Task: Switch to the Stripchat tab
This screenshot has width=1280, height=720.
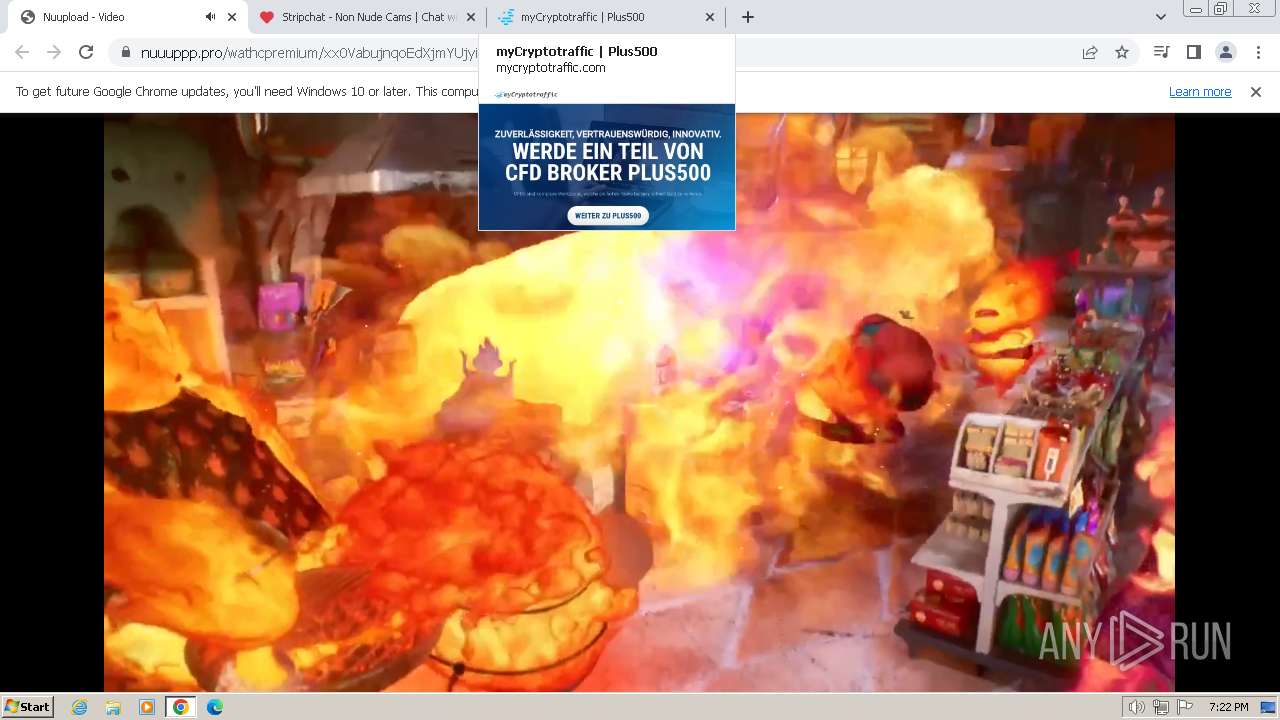Action: click(x=367, y=17)
